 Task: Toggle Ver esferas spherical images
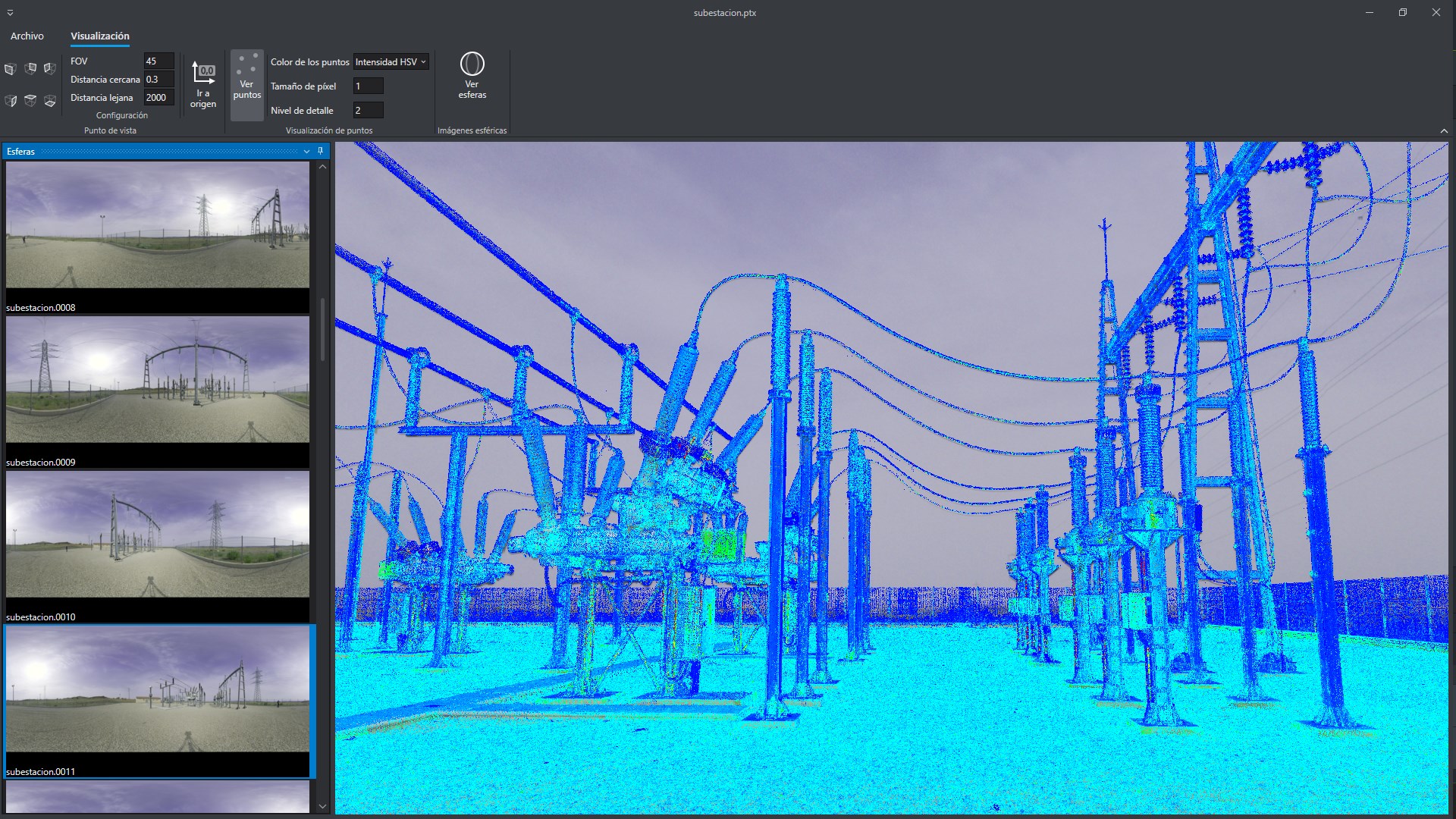[472, 75]
